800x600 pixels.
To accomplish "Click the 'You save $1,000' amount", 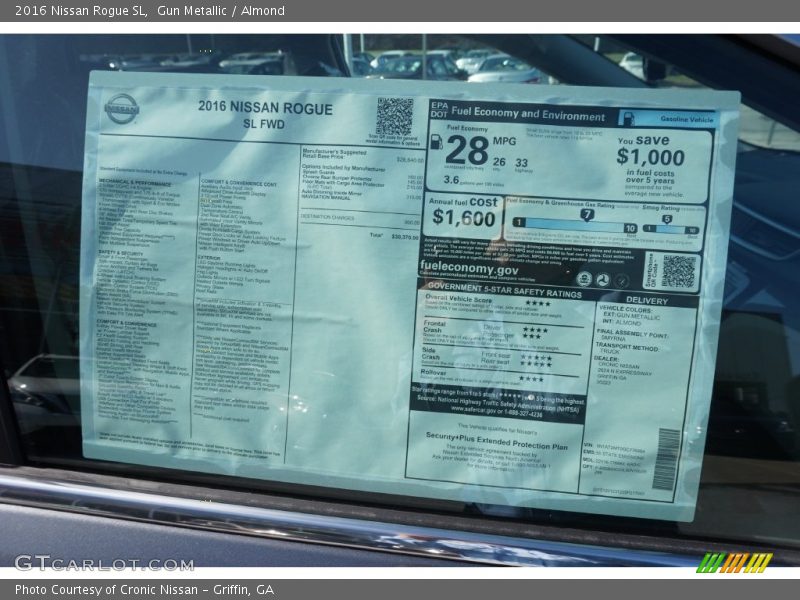I will (x=651, y=157).
